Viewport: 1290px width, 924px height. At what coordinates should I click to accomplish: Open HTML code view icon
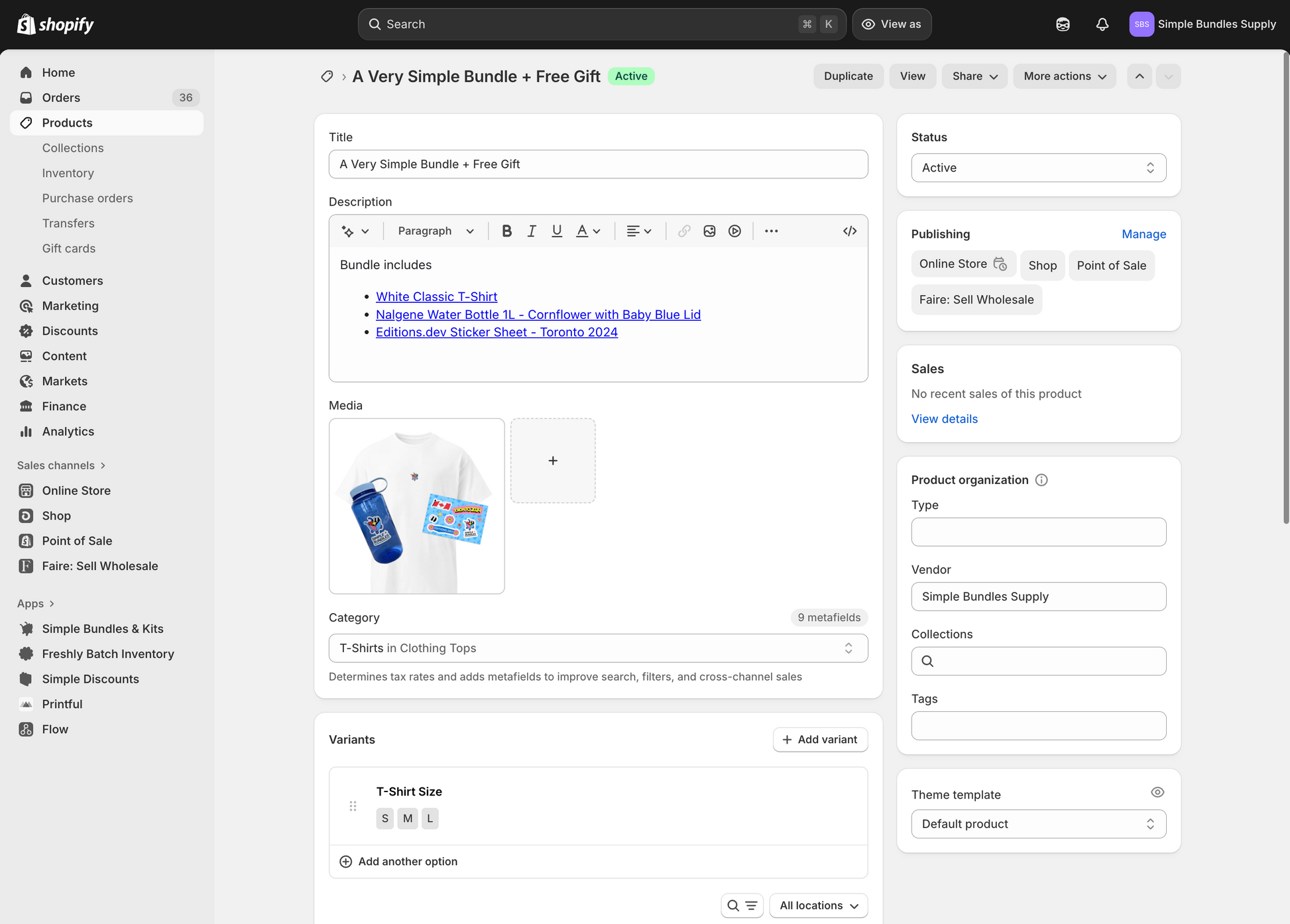tap(849, 231)
